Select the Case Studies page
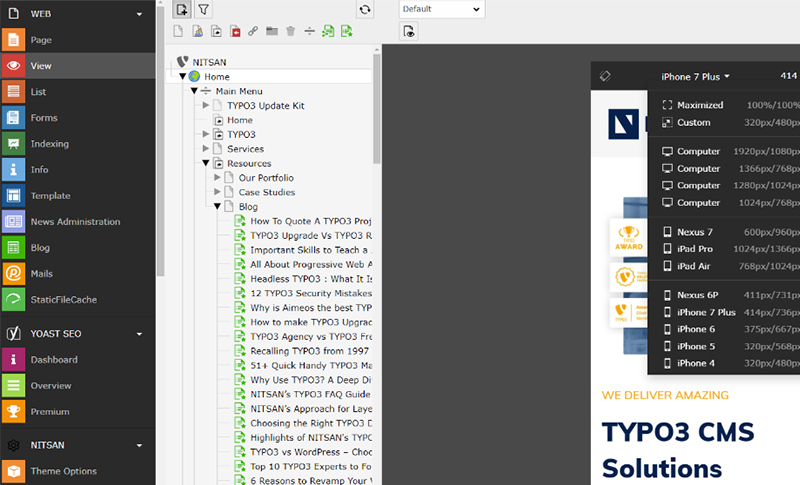Viewport: 800px width, 485px height. 267,192
